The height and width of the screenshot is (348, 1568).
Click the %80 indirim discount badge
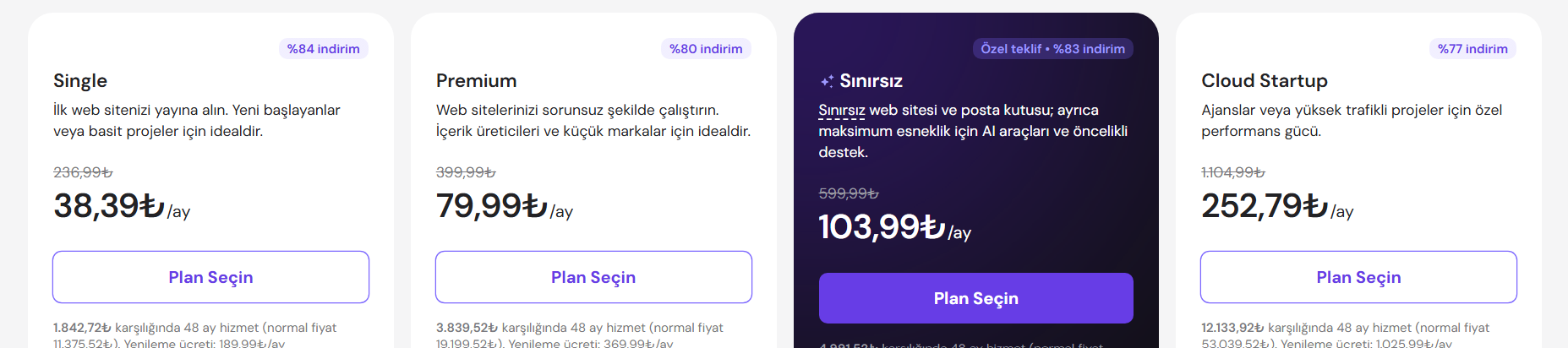point(706,49)
